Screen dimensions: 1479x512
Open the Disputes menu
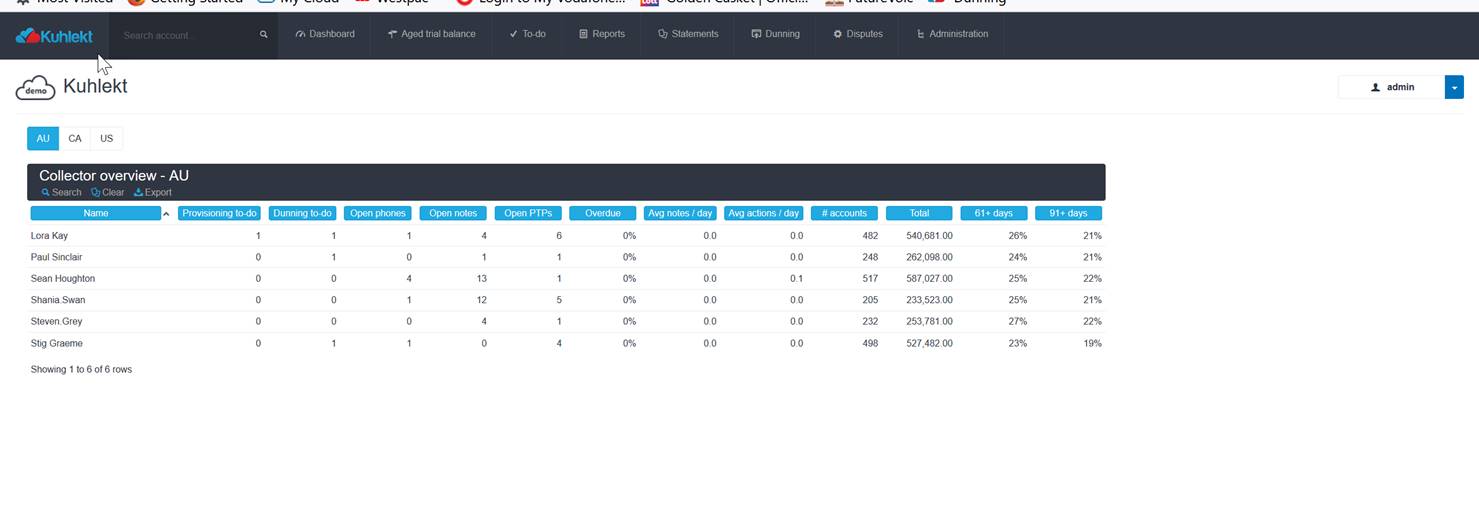pyautogui.click(x=858, y=34)
